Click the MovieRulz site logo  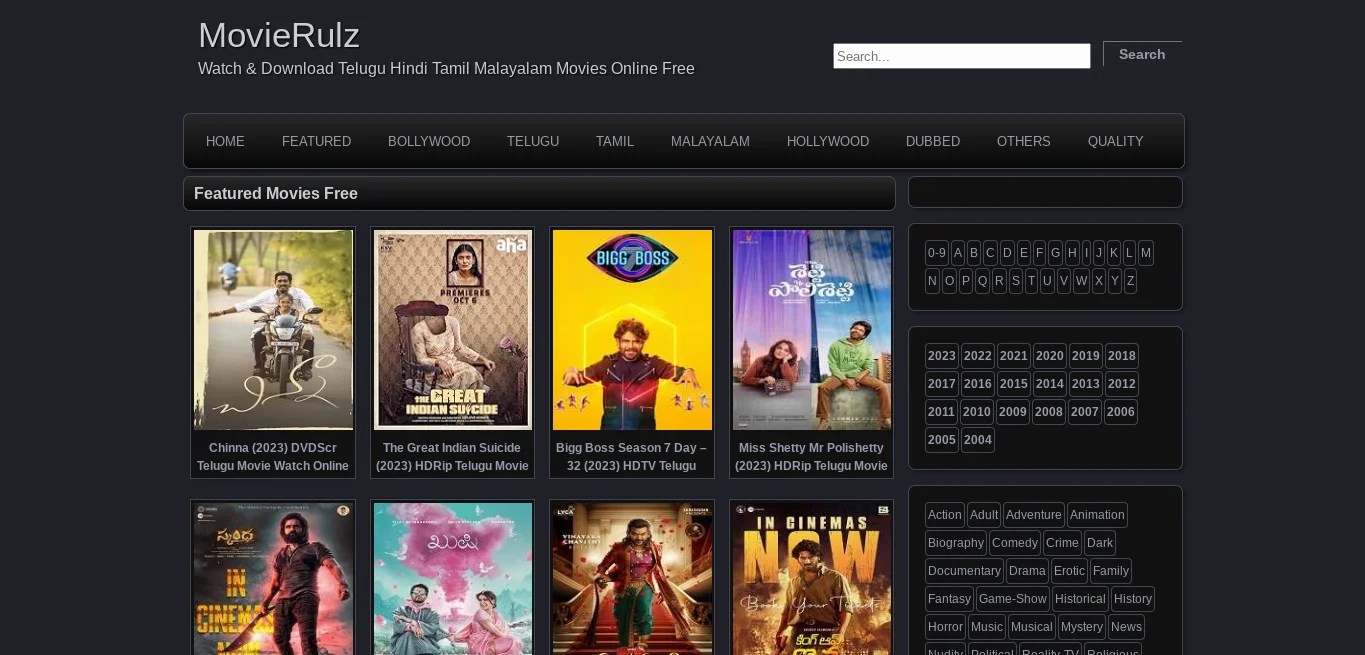pos(279,35)
